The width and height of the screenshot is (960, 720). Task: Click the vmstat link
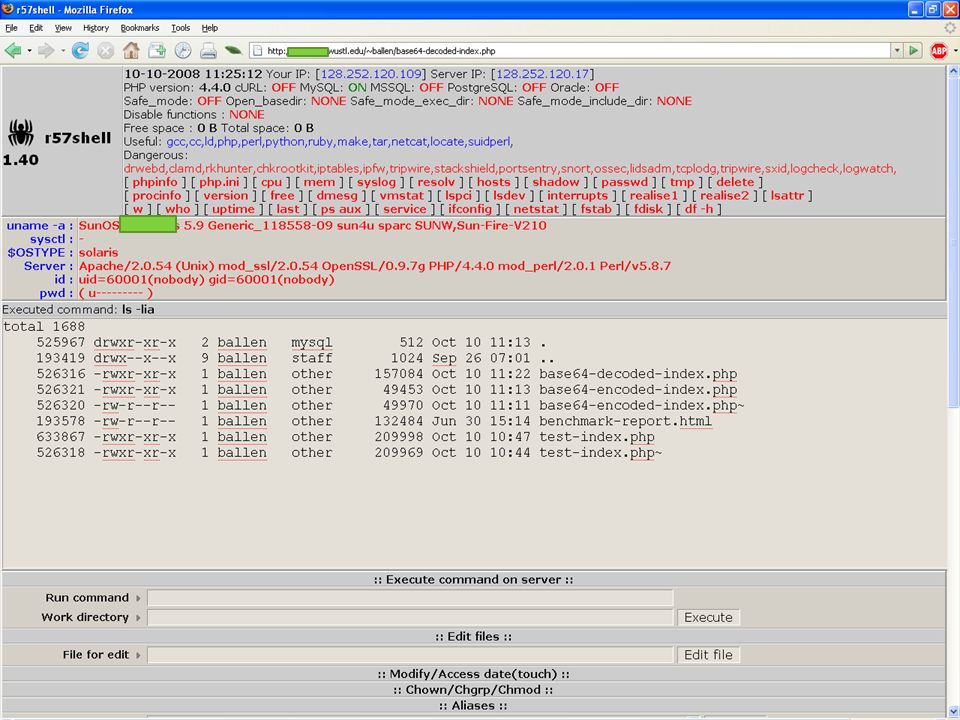click(402, 195)
